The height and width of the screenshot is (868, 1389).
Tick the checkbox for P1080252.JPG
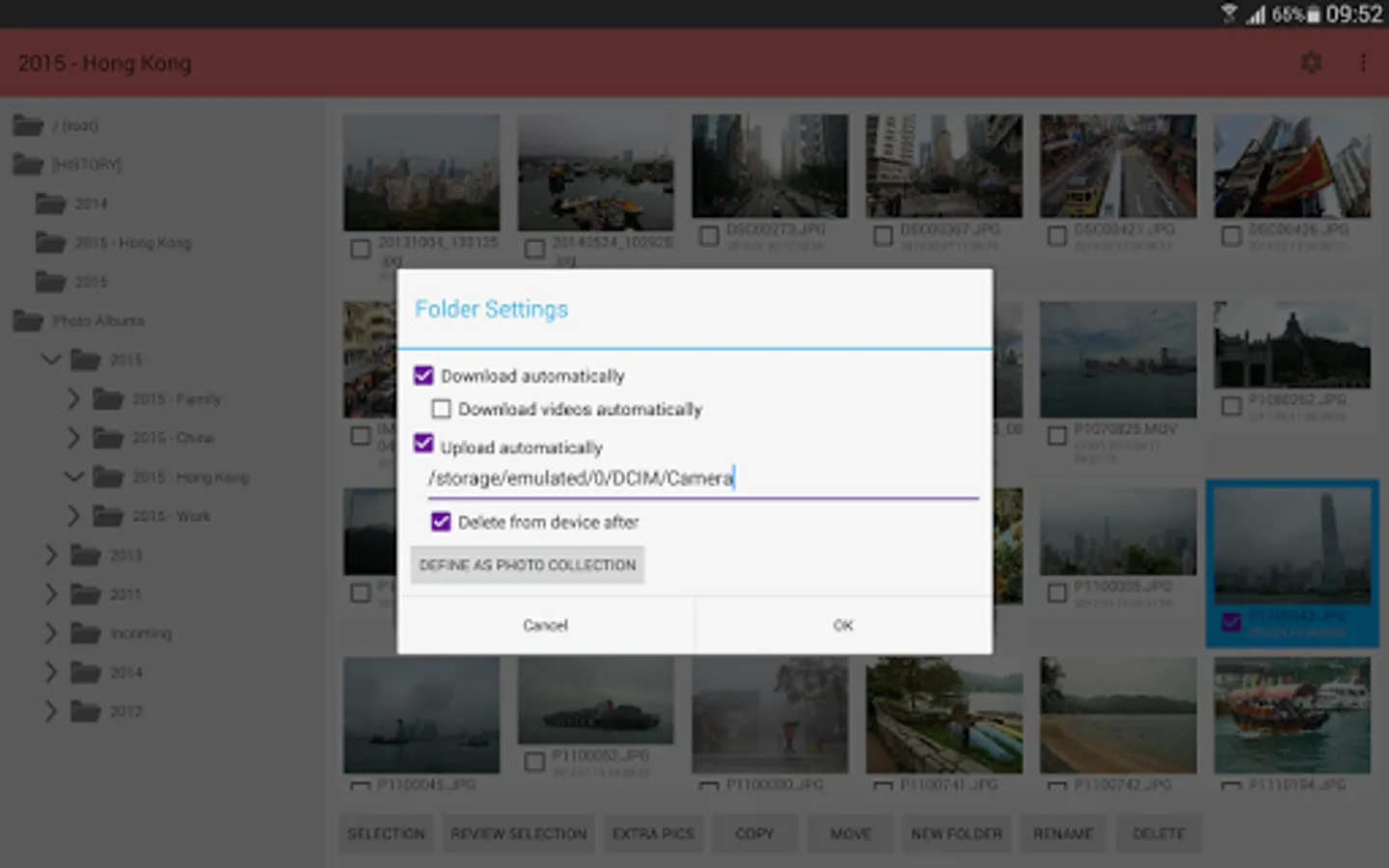[1232, 406]
